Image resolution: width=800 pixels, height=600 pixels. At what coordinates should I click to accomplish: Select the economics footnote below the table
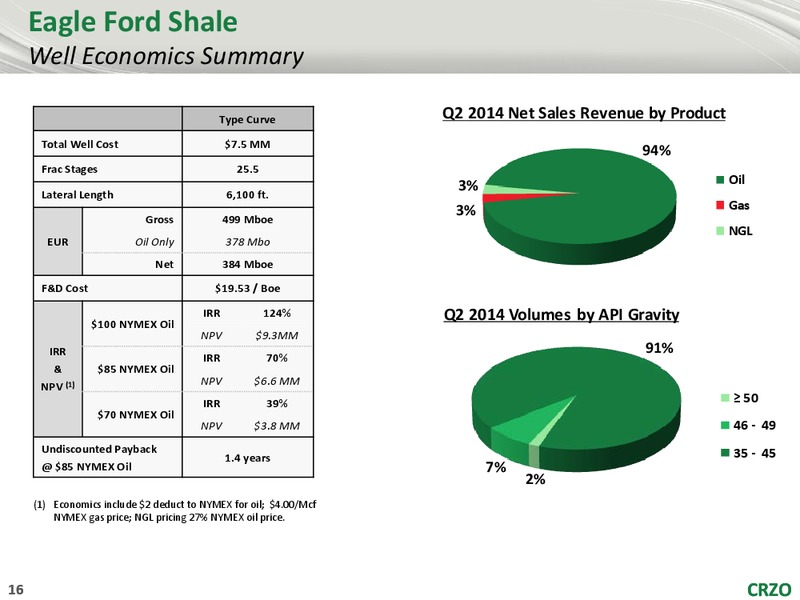pyautogui.click(x=175, y=511)
